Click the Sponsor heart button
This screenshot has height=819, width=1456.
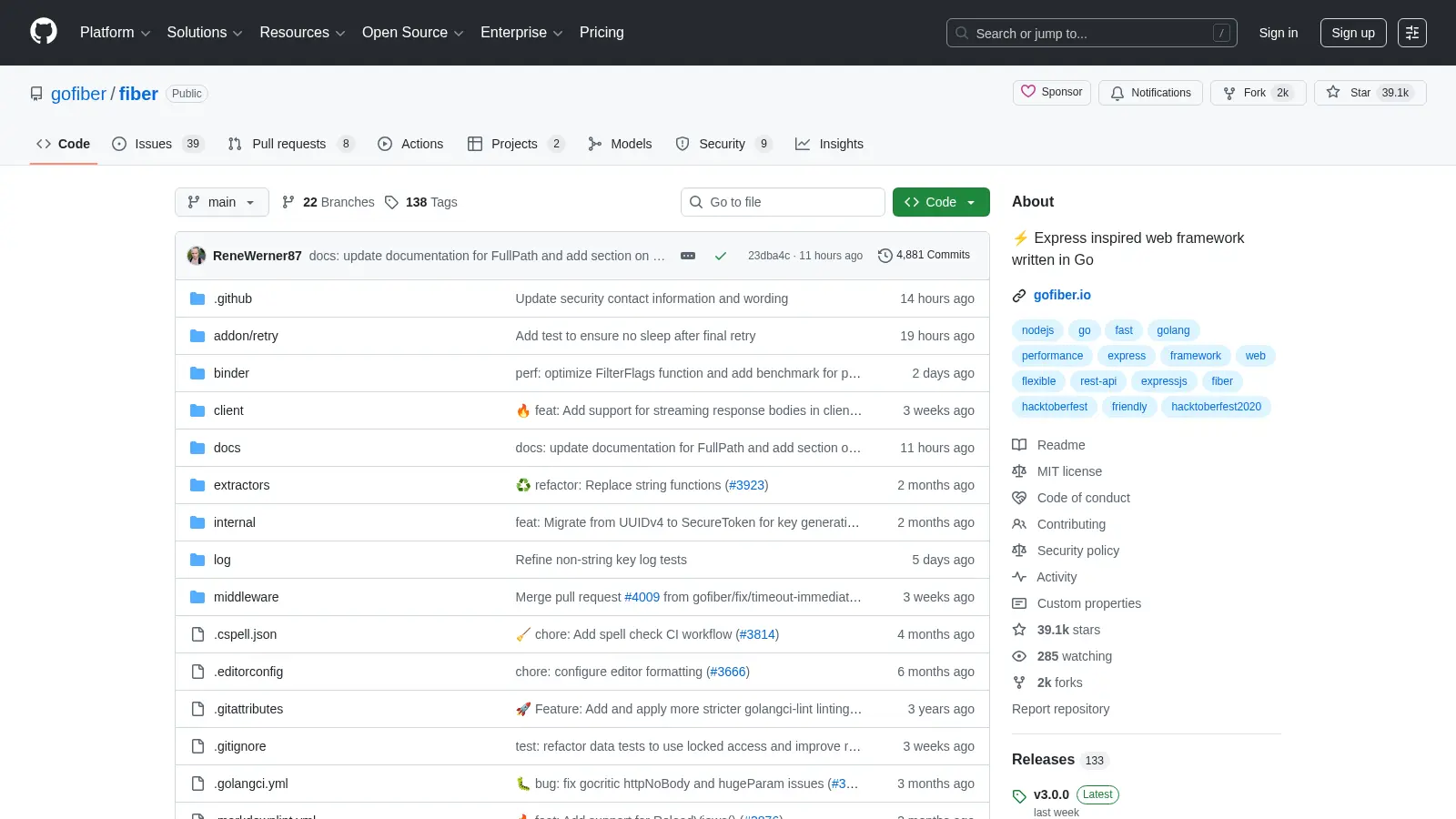(1052, 92)
